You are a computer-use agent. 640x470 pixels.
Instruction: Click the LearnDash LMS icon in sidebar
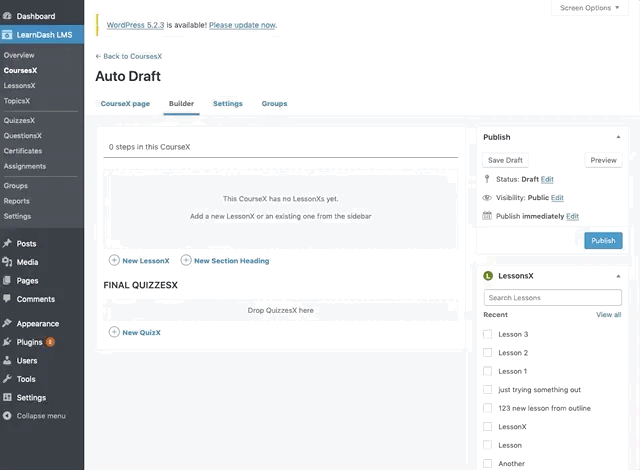click(x=7, y=35)
